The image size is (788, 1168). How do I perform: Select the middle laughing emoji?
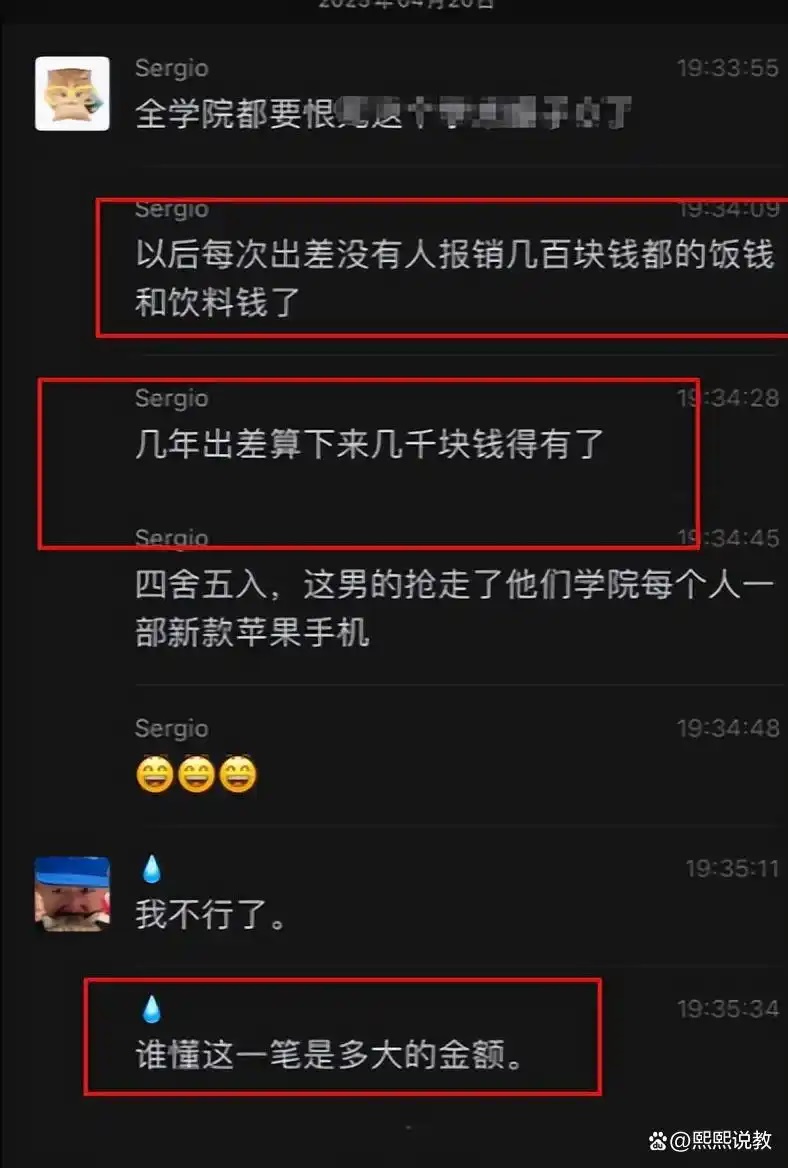click(x=197, y=775)
